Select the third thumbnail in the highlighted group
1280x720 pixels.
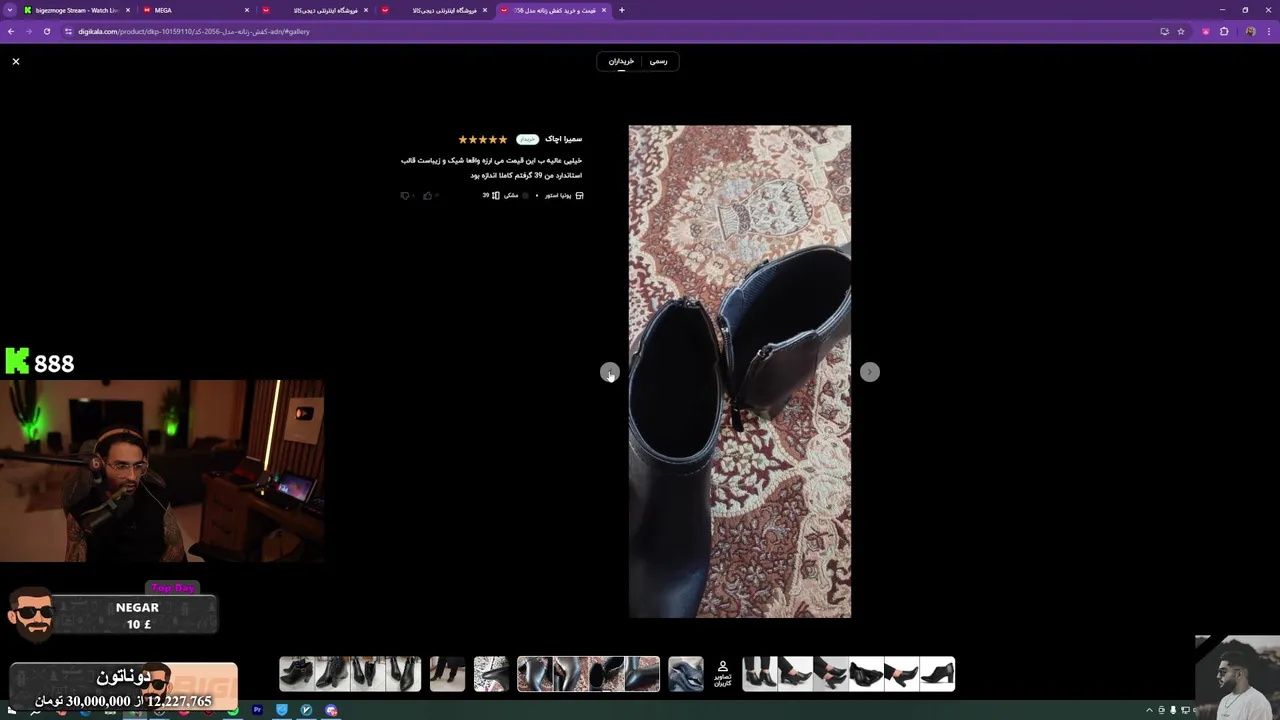(x=606, y=674)
